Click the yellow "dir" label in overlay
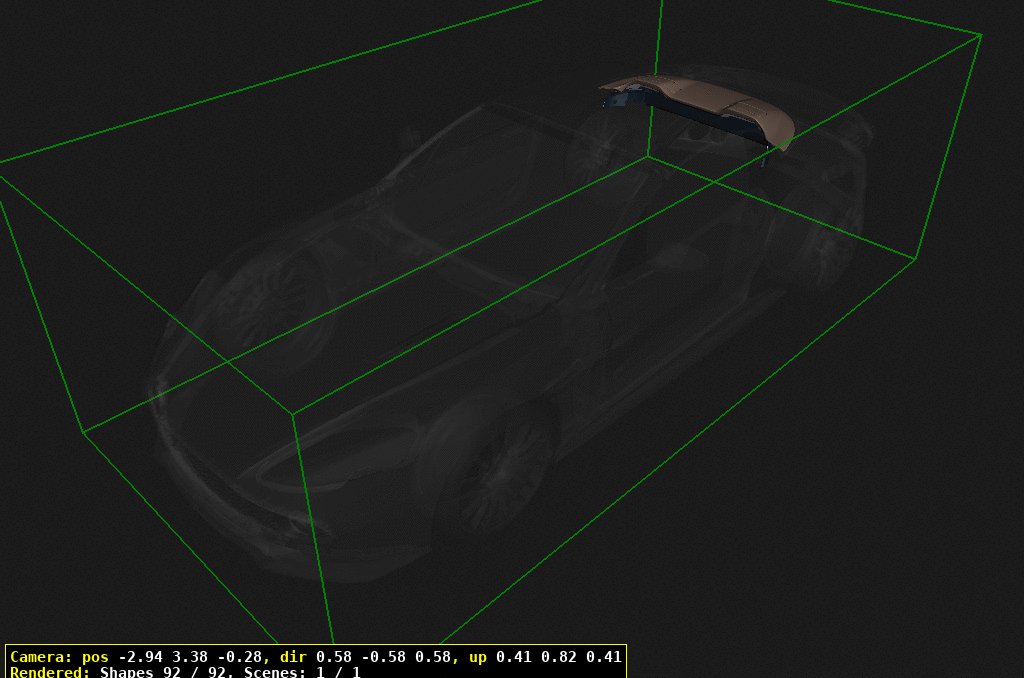 [x=295, y=657]
